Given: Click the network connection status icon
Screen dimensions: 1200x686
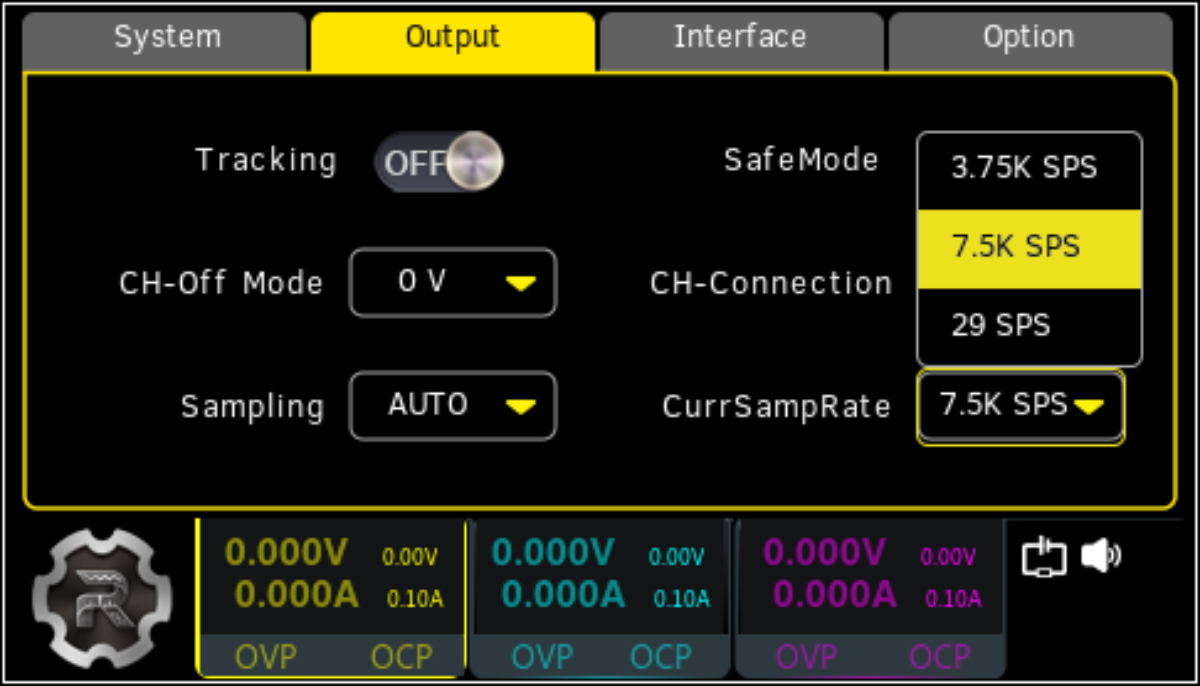Looking at the screenshot, I should 1044,557.
